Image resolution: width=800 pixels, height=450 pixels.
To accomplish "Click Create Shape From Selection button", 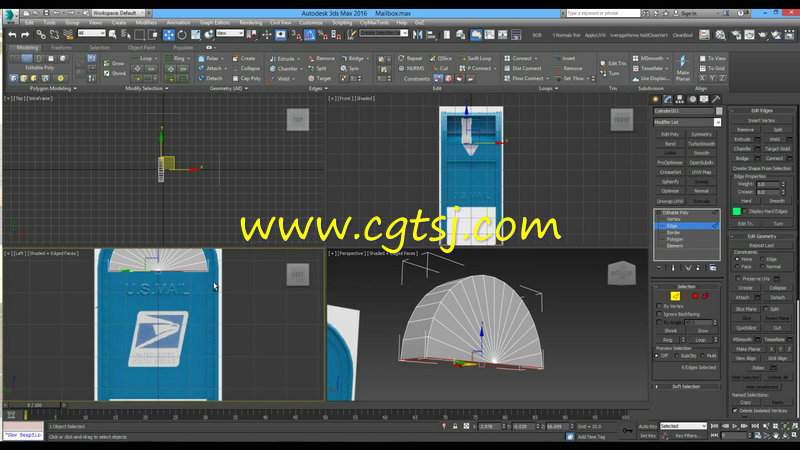I will coord(762,168).
